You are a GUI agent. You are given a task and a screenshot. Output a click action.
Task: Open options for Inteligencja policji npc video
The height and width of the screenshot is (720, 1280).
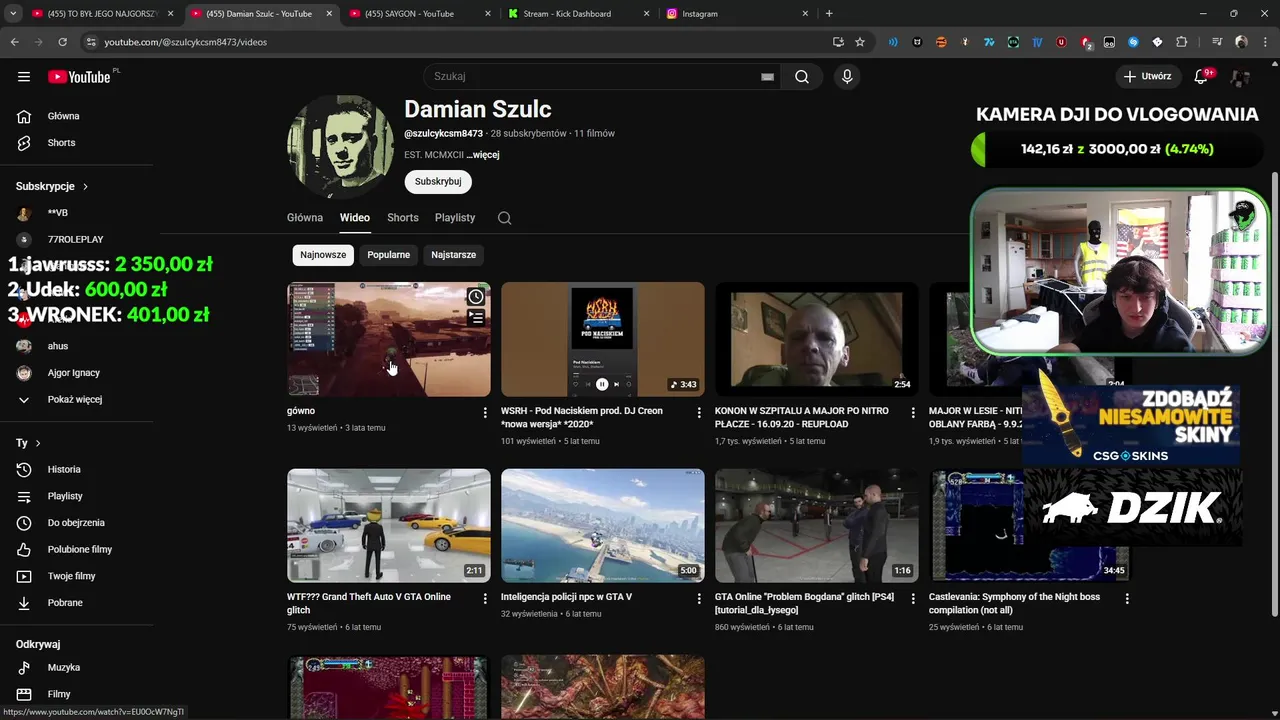[699, 598]
